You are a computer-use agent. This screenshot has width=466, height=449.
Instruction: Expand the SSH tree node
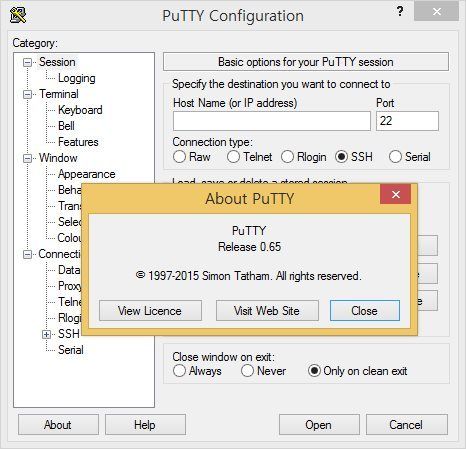click(47, 334)
